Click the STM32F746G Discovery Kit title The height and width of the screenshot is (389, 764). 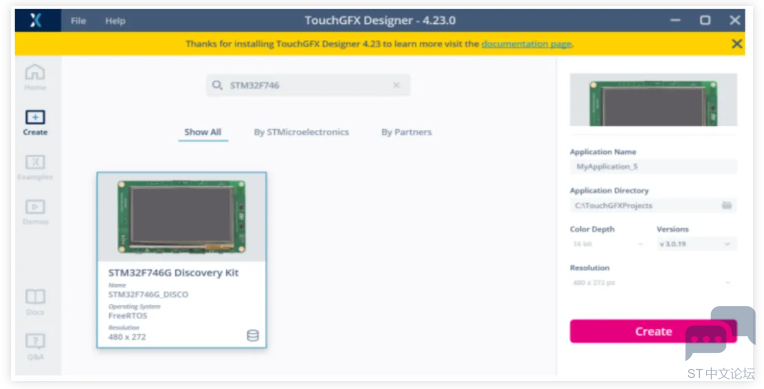click(173, 272)
